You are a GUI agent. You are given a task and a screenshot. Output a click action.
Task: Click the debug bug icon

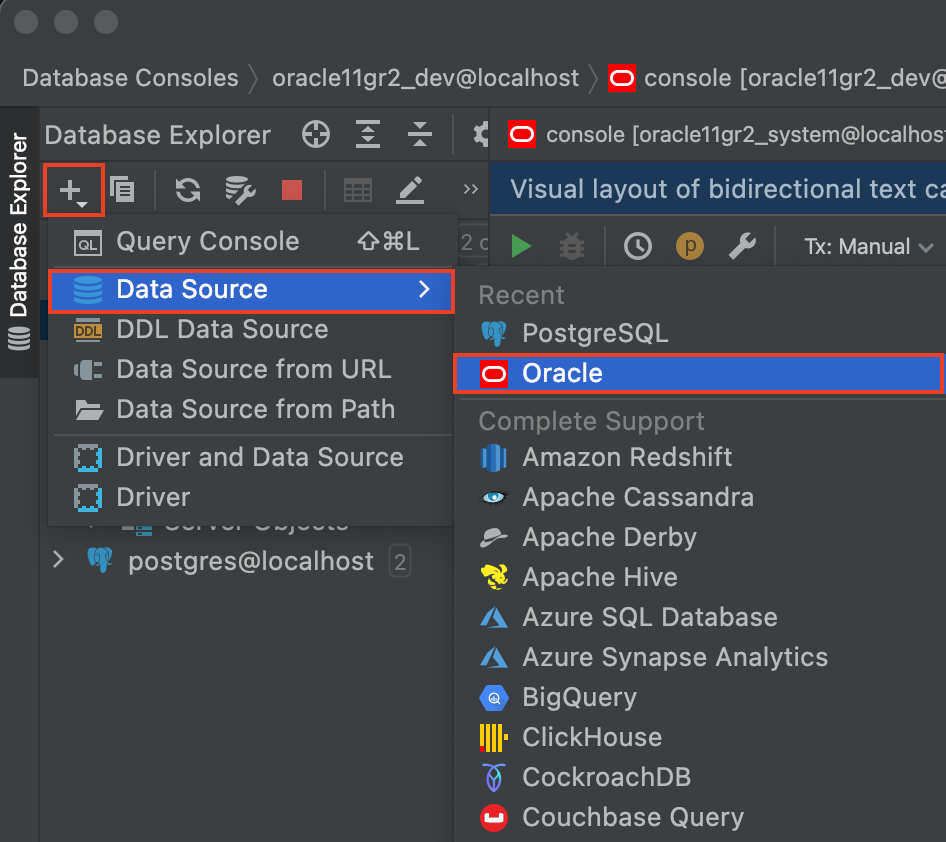[x=572, y=246]
